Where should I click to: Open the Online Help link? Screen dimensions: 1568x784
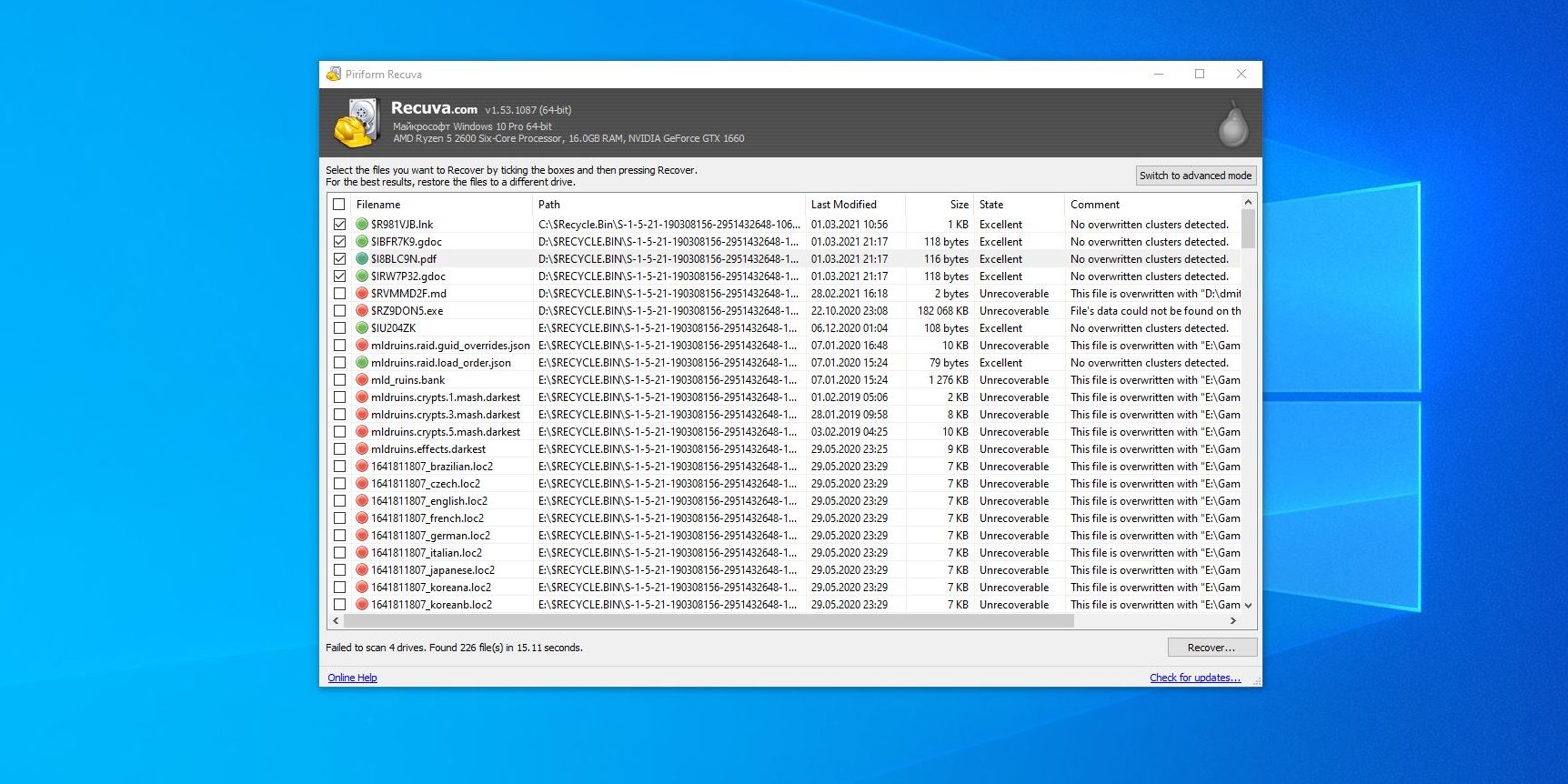[352, 678]
